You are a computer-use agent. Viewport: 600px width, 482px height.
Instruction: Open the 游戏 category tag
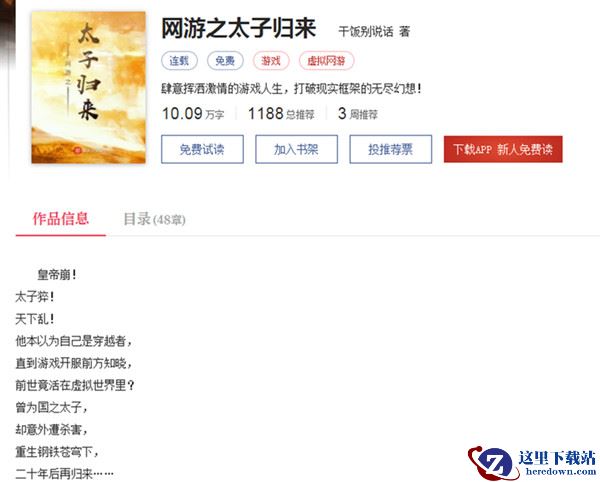271,61
